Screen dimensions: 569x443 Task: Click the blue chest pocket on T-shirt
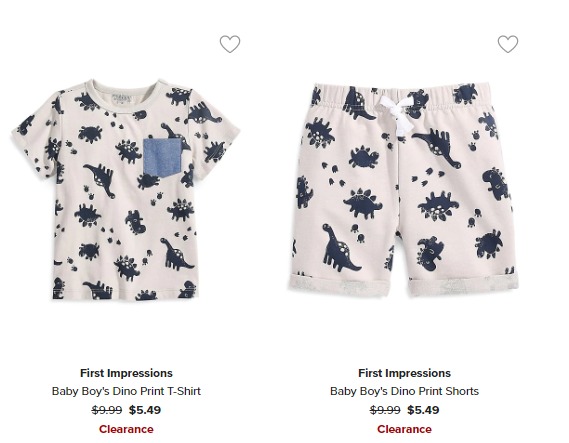pos(162,158)
